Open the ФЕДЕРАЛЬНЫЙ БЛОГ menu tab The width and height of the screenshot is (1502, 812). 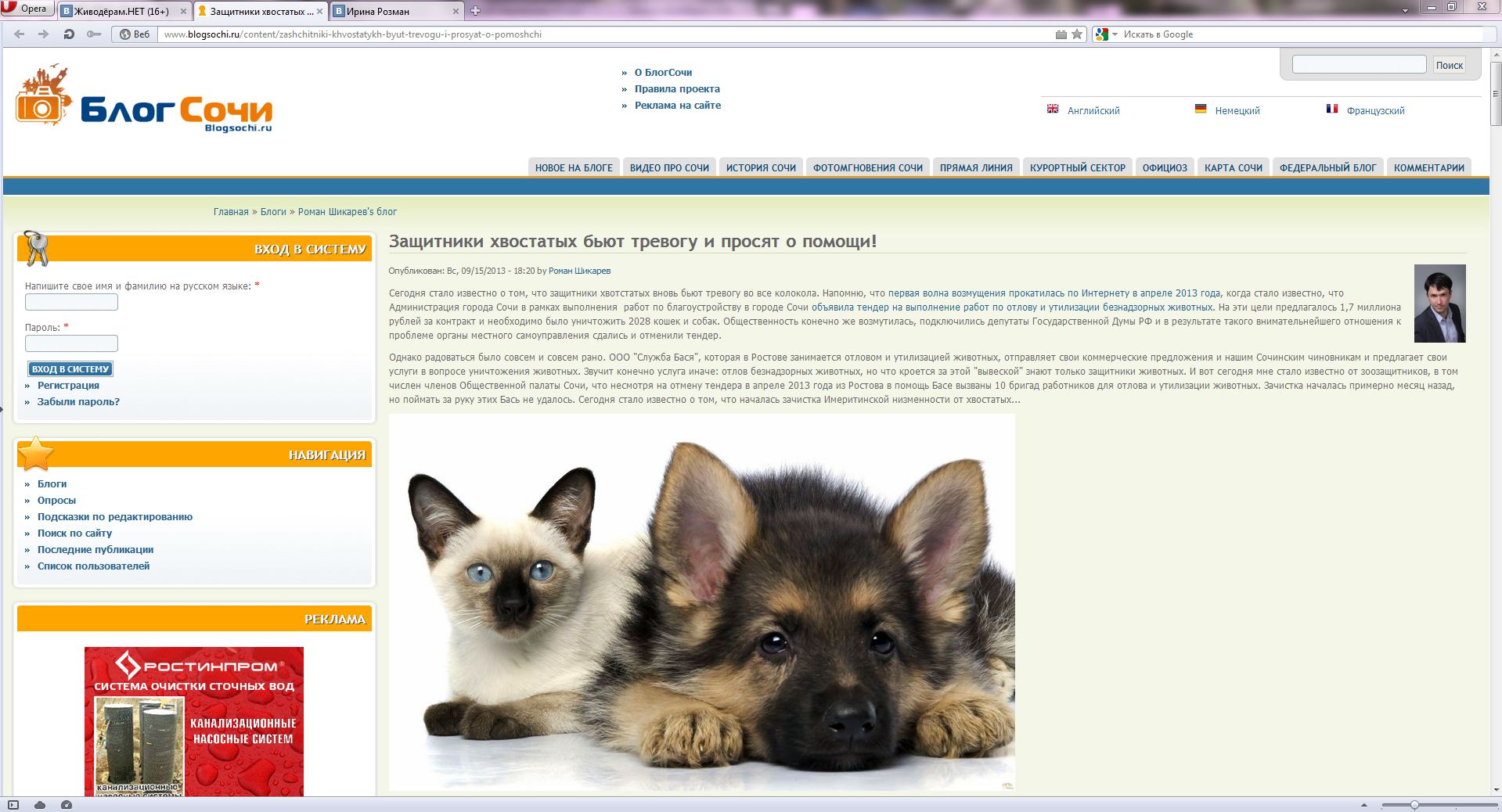tap(1327, 167)
